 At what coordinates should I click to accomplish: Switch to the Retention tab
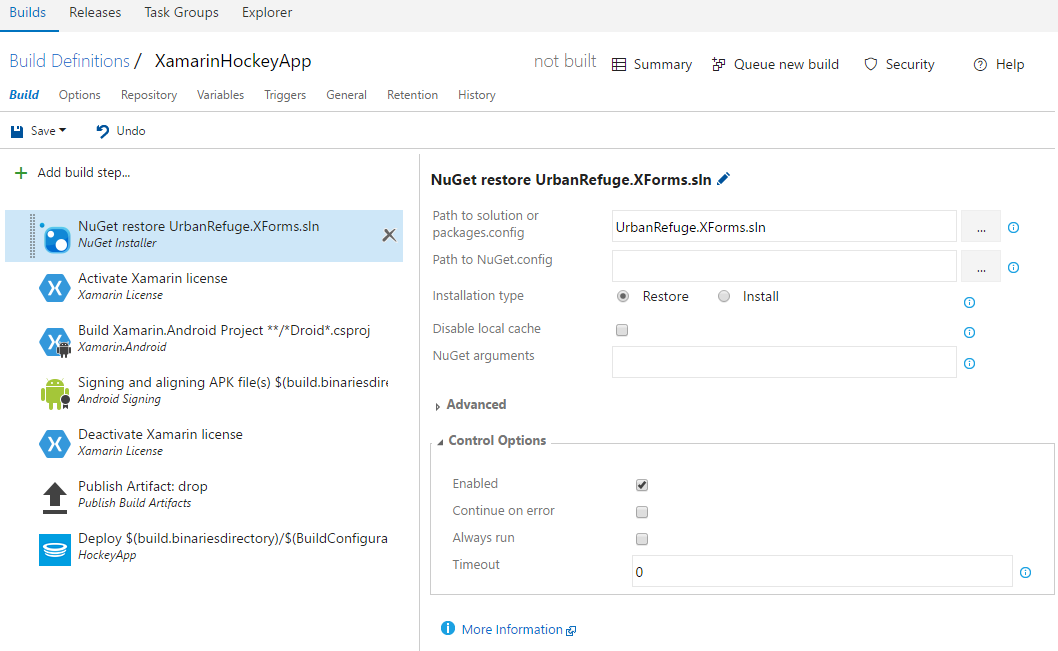[x=412, y=95]
